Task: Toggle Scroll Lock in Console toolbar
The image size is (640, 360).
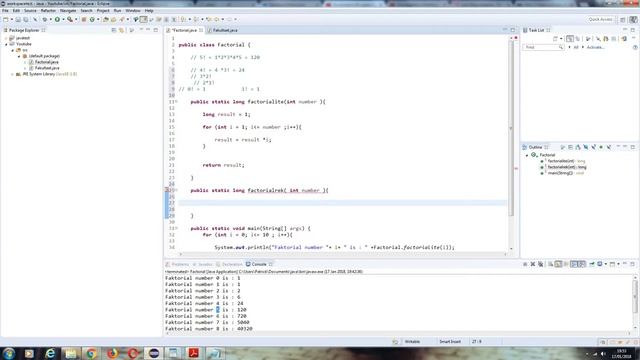Action: coord(558,264)
